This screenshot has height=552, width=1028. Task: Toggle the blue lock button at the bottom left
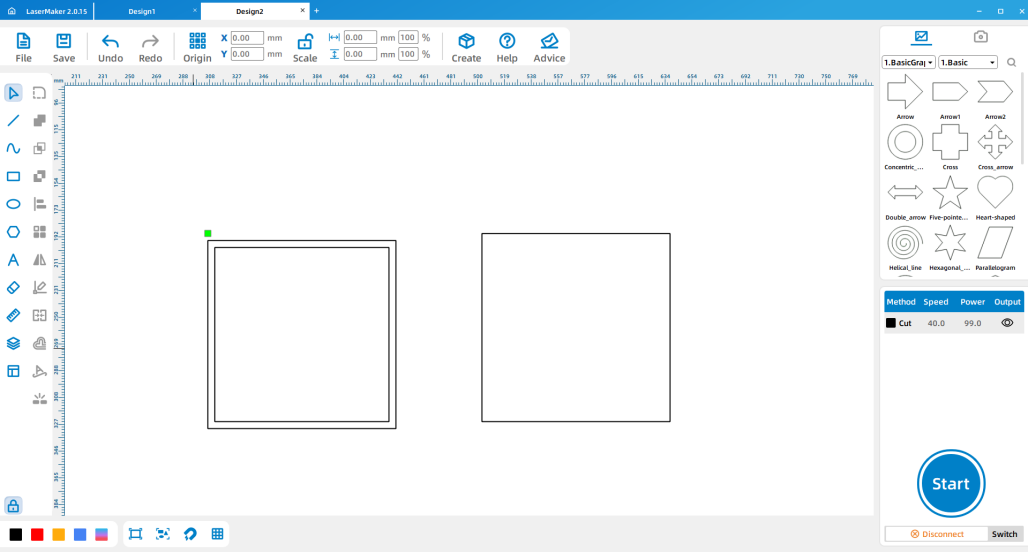tap(13, 505)
